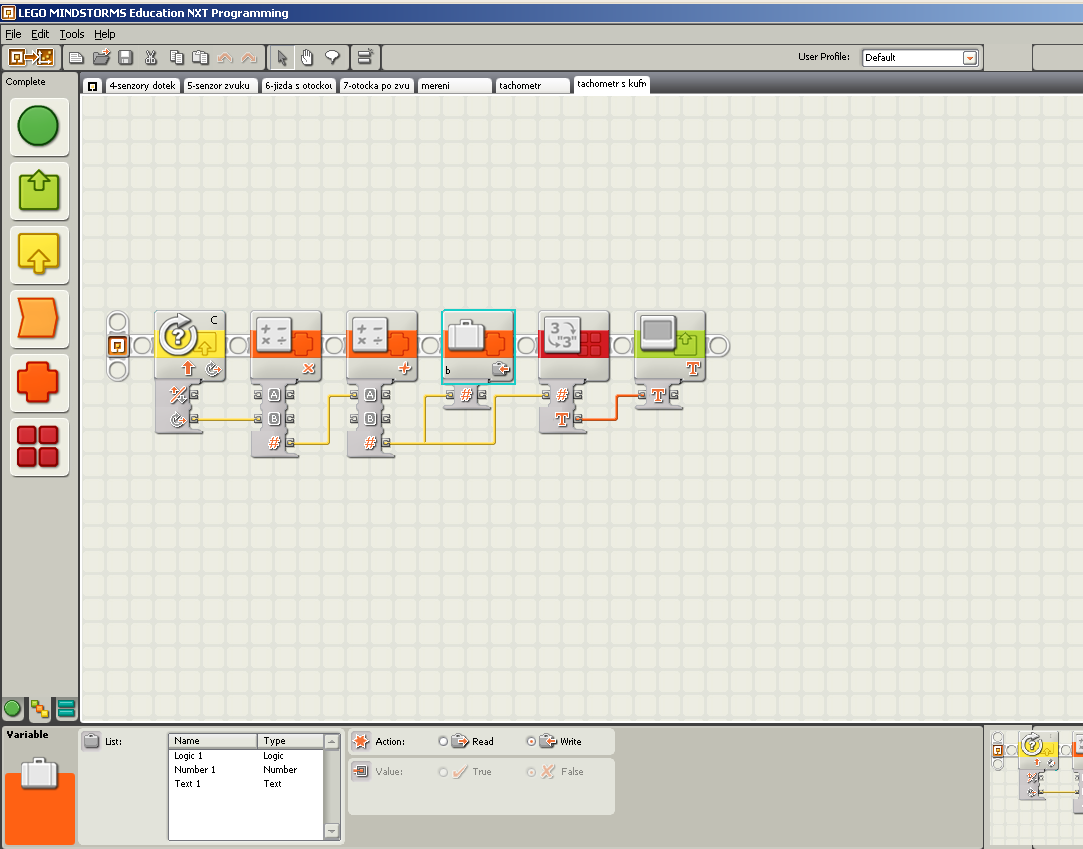Click the Name column header
Screen dimensions: 1083x849
point(213,741)
